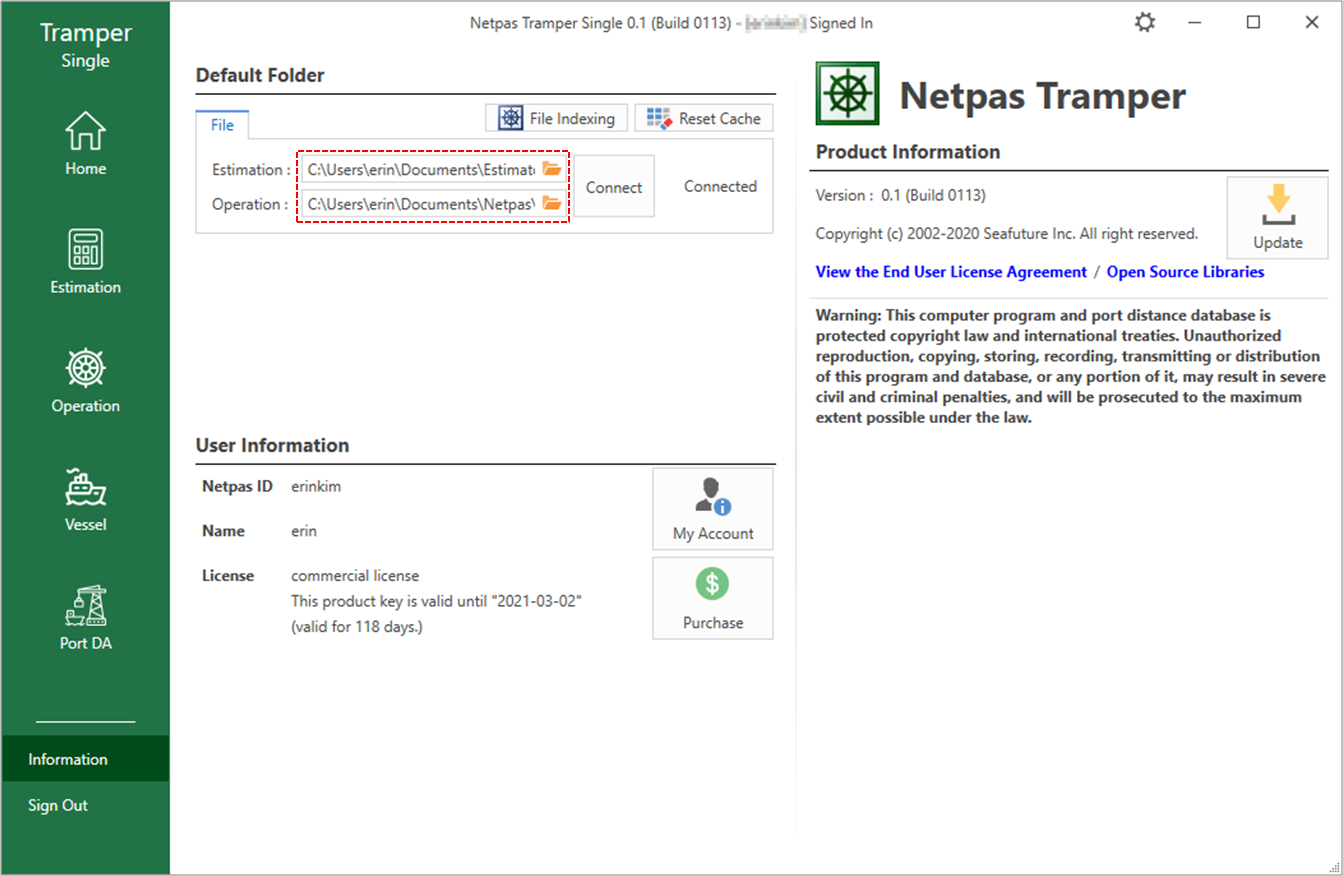Open the Home section in sidebar
1343x876 pixels.
click(85, 144)
